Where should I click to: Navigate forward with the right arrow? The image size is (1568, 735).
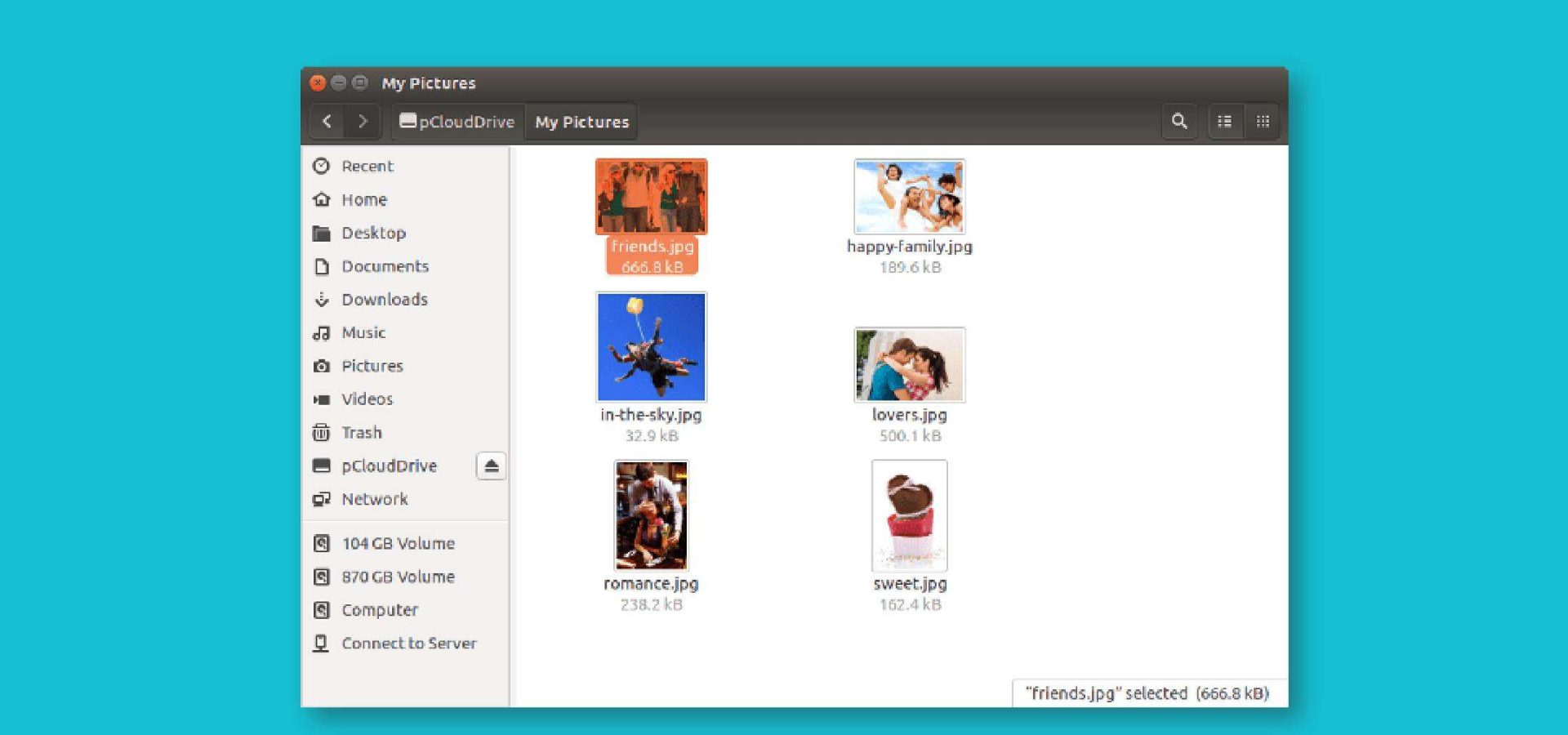tap(364, 121)
